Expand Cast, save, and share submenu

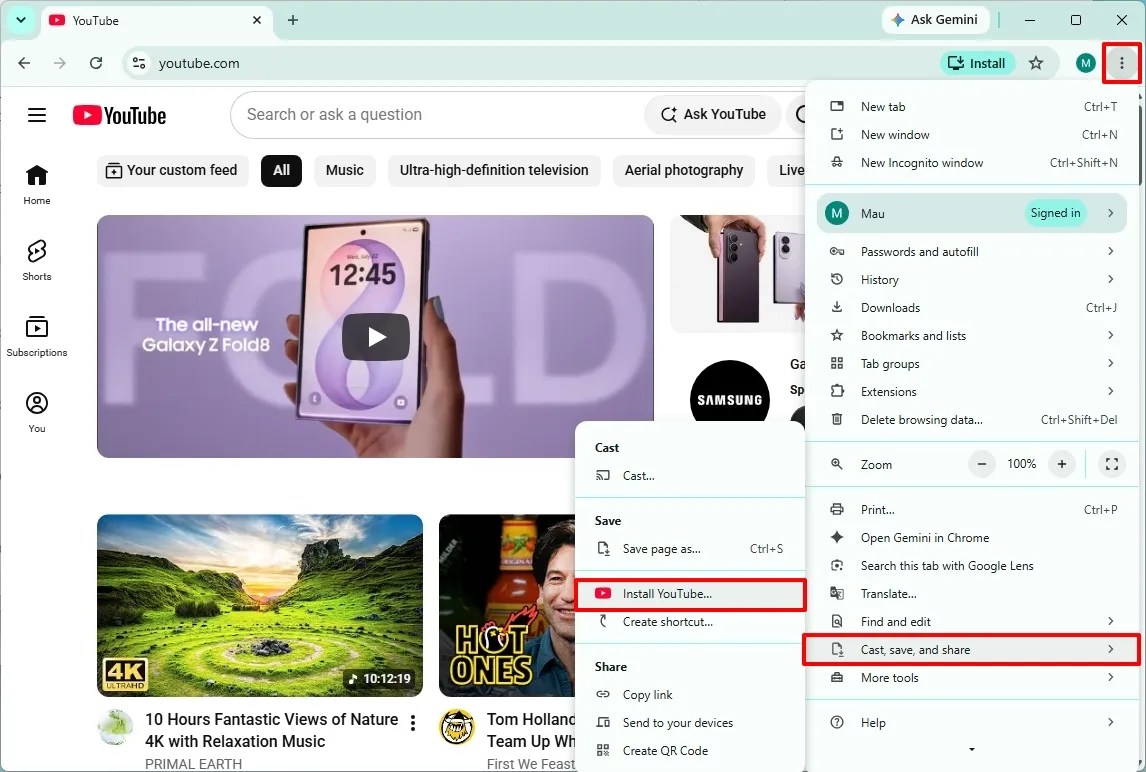tap(972, 650)
